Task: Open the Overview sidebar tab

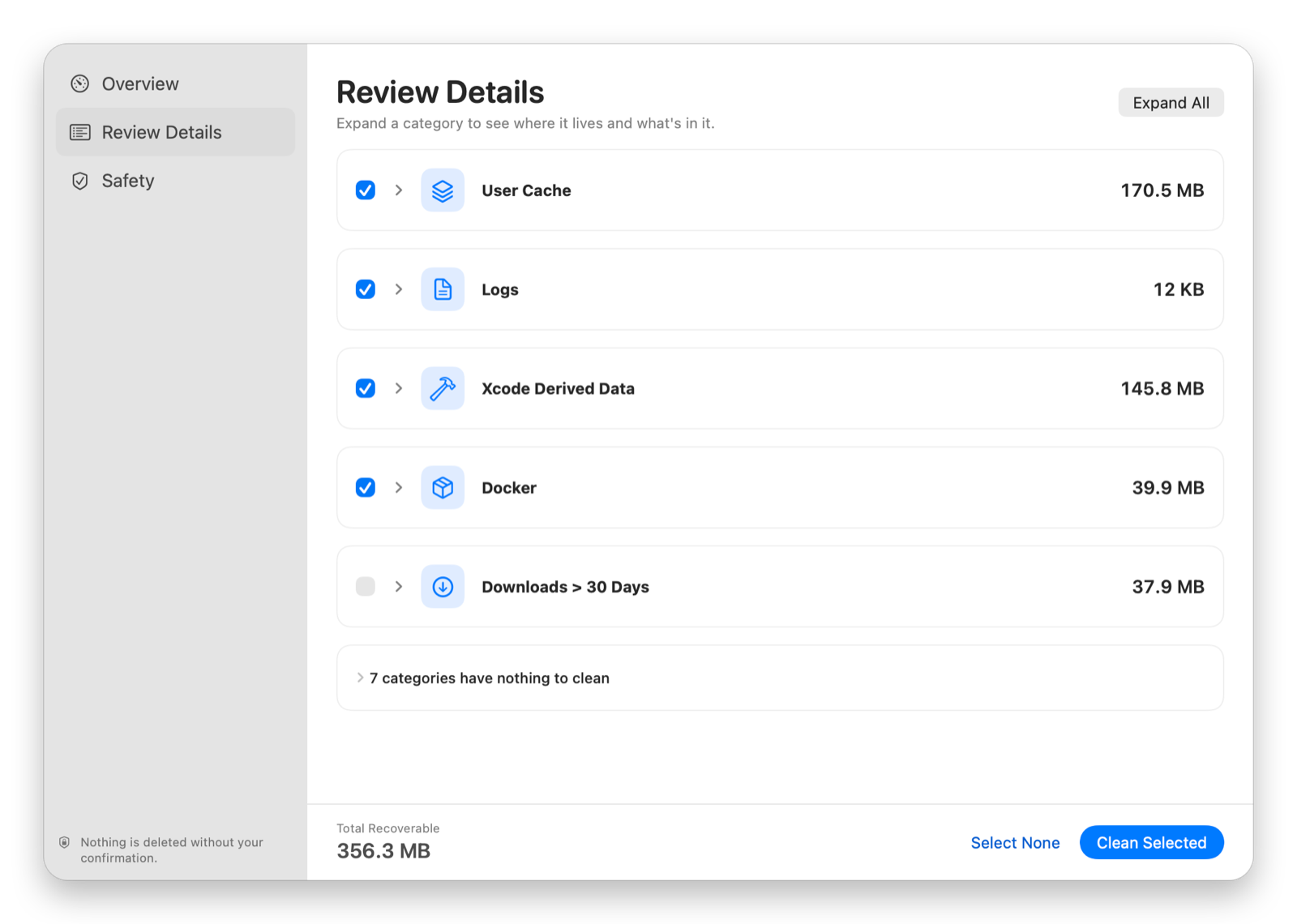Action: pos(175,83)
